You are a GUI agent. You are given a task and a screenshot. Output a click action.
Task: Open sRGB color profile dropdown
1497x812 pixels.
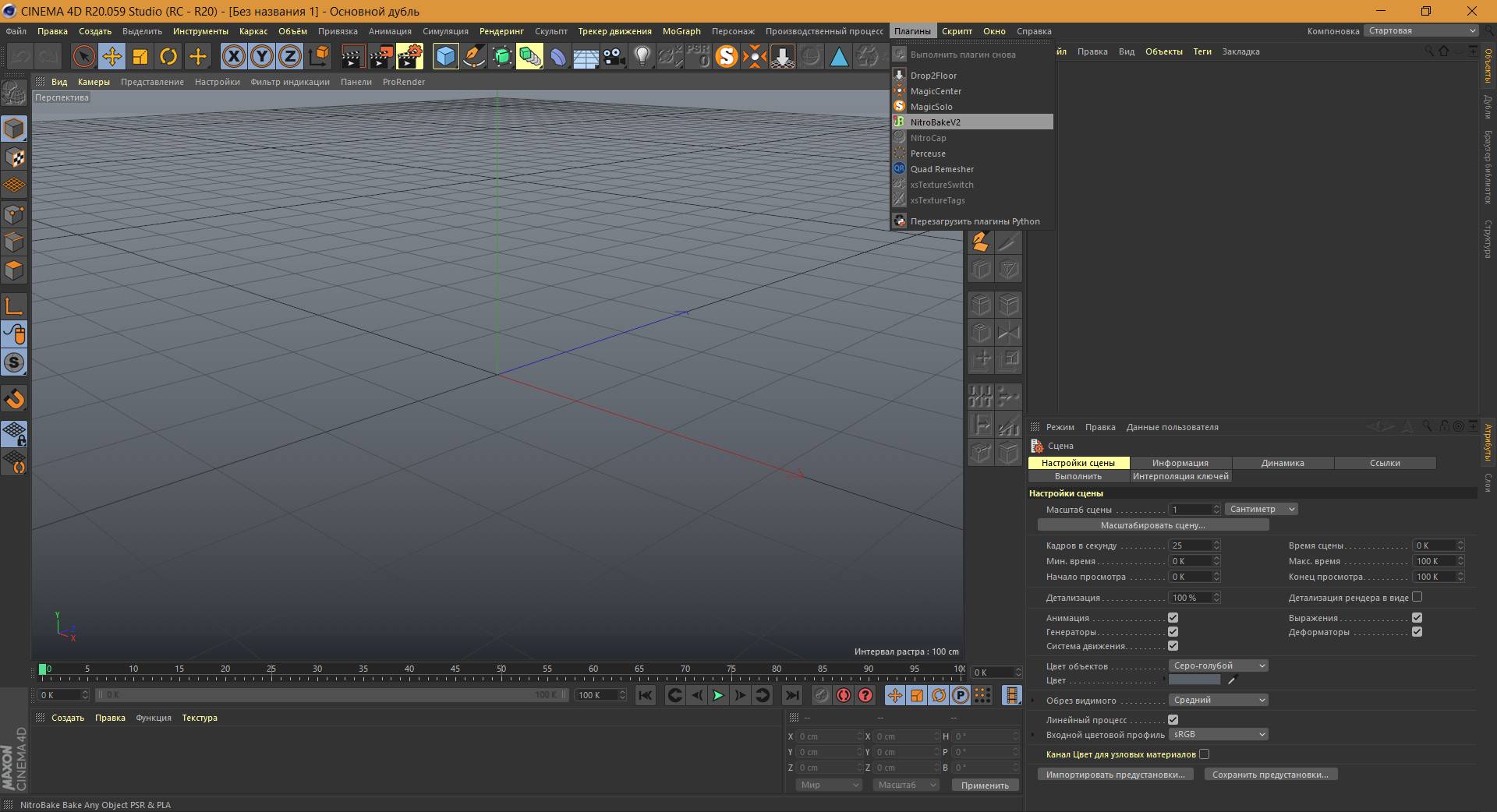(1218, 734)
